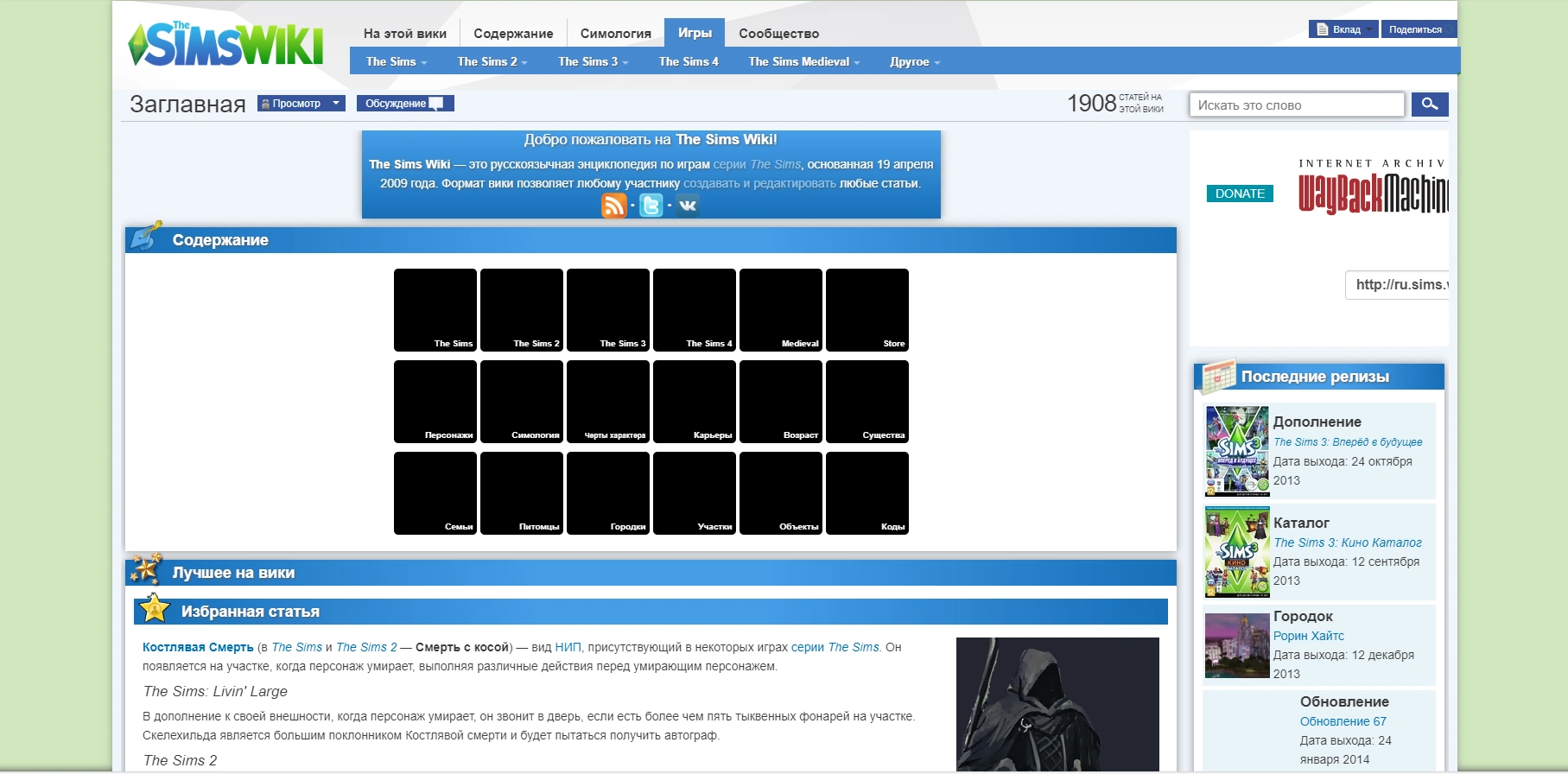This screenshot has height=774, width=1568.
Task: Open the Персонажи tile
Action: tap(435, 402)
